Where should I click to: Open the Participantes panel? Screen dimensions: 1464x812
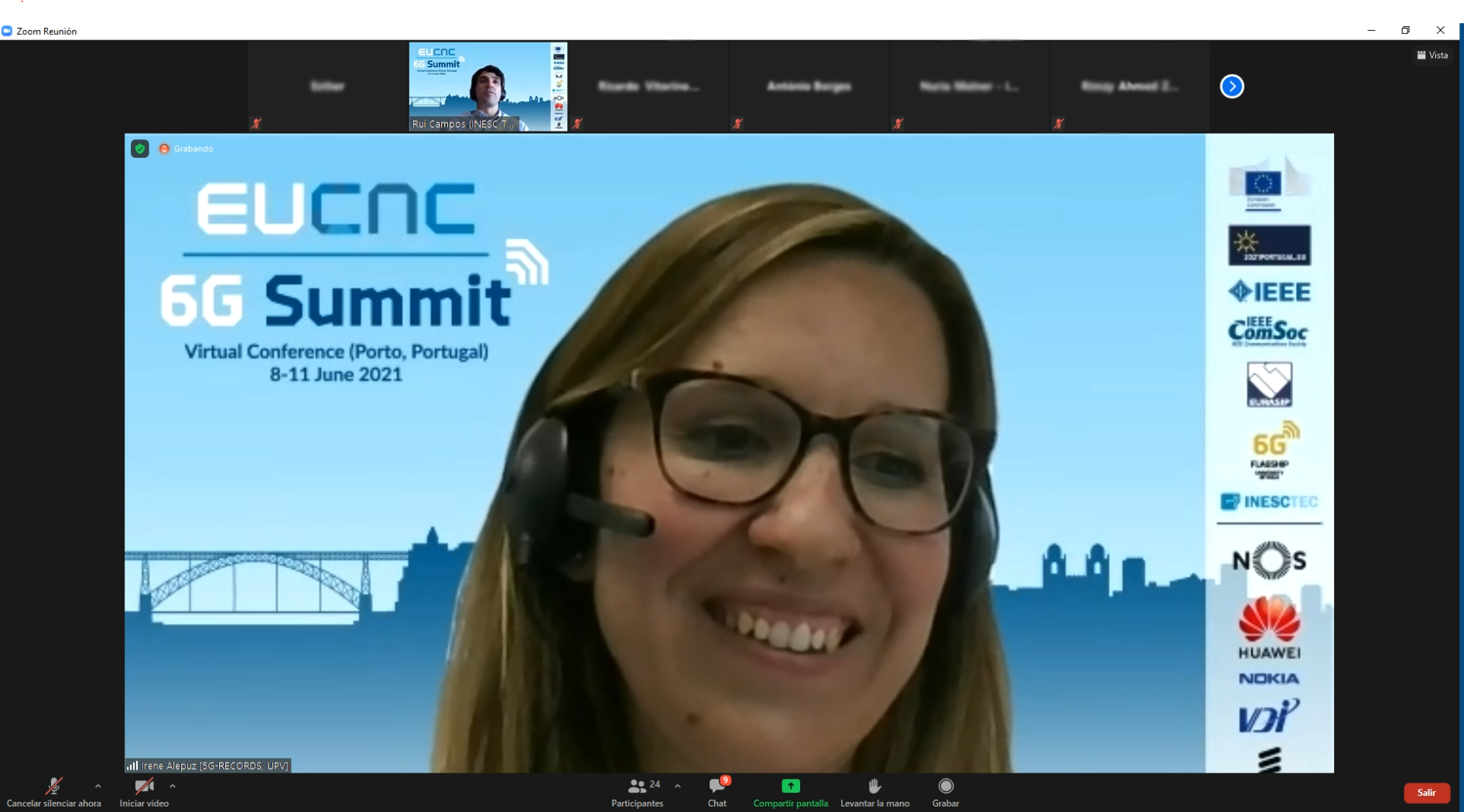click(638, 793)
